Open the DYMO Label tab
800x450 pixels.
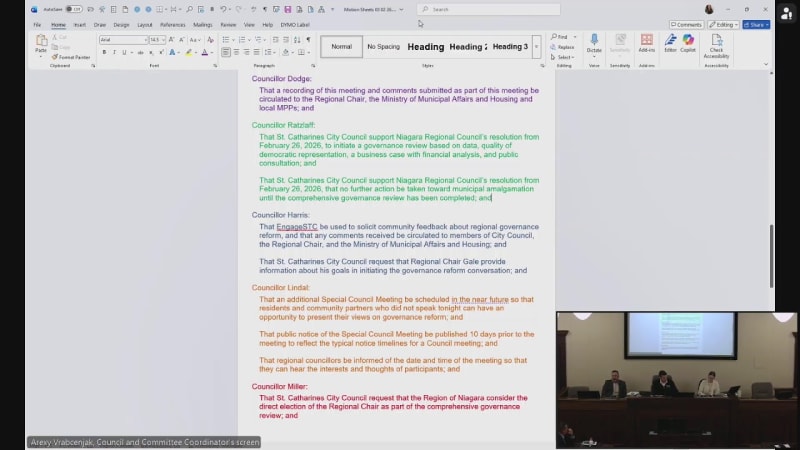tap(295, 24)
